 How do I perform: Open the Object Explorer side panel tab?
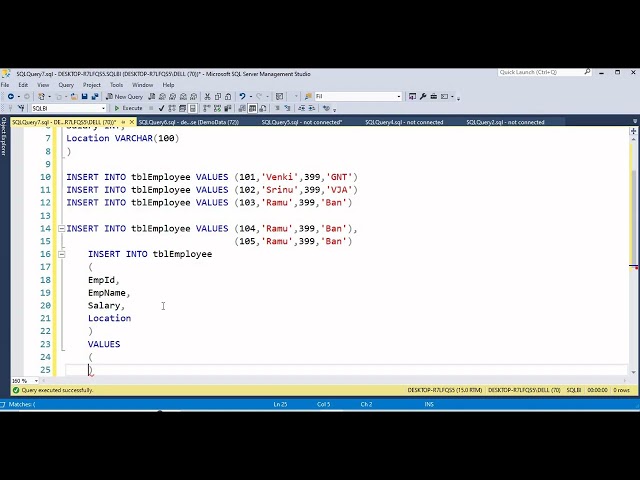point(4,136)
